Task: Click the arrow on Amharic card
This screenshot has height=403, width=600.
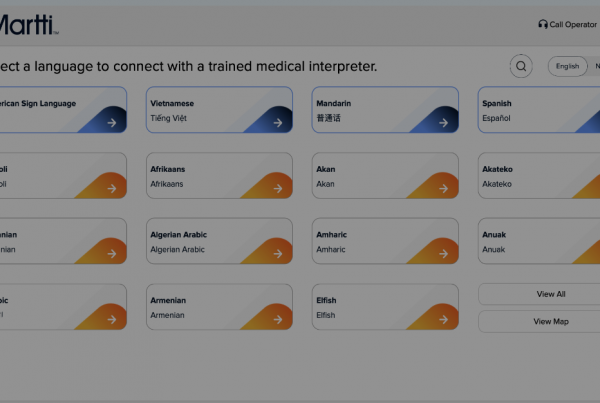Action: click(x=443, y=254)
